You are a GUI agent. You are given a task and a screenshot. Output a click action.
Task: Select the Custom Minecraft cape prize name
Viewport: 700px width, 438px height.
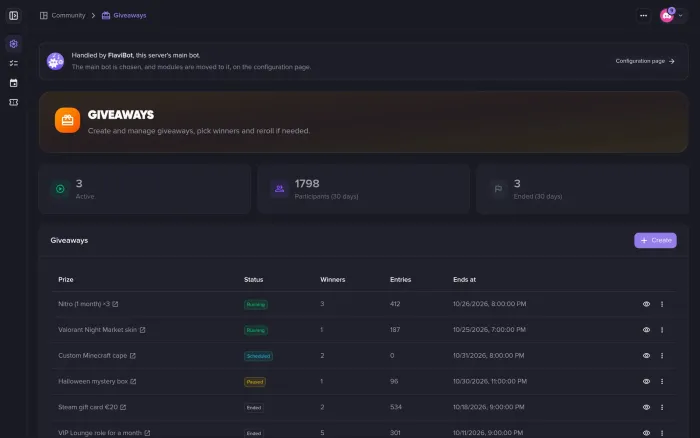click(x=93, y=356)
